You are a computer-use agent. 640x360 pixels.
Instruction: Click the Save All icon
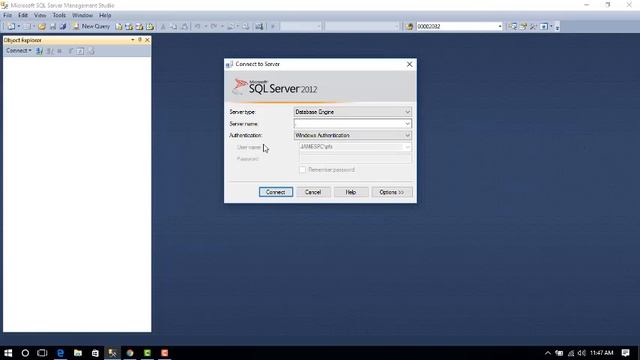click(x=63, y=27)
